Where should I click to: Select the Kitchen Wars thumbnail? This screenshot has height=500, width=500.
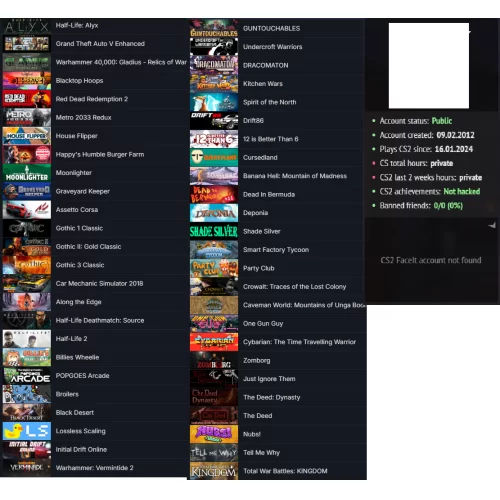(214, 84)
